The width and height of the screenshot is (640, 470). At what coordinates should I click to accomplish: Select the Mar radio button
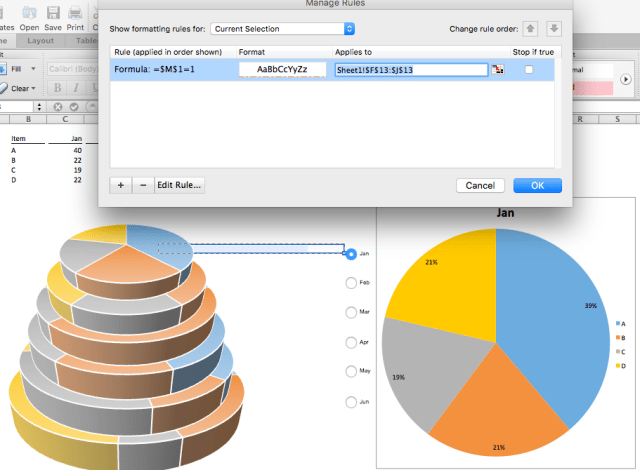(x=351, y=313)
